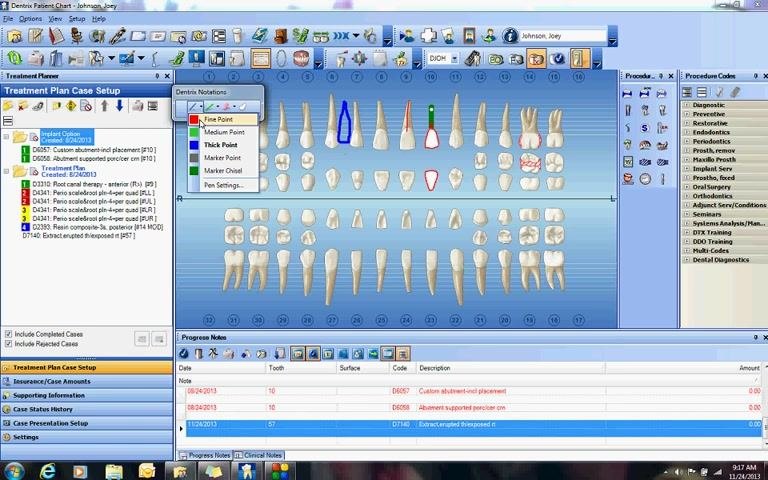The width and height of the screenshot is (768, 480).
Task: Click the green dollar-sign icon in top toolbar
Action: click(300, 36)
